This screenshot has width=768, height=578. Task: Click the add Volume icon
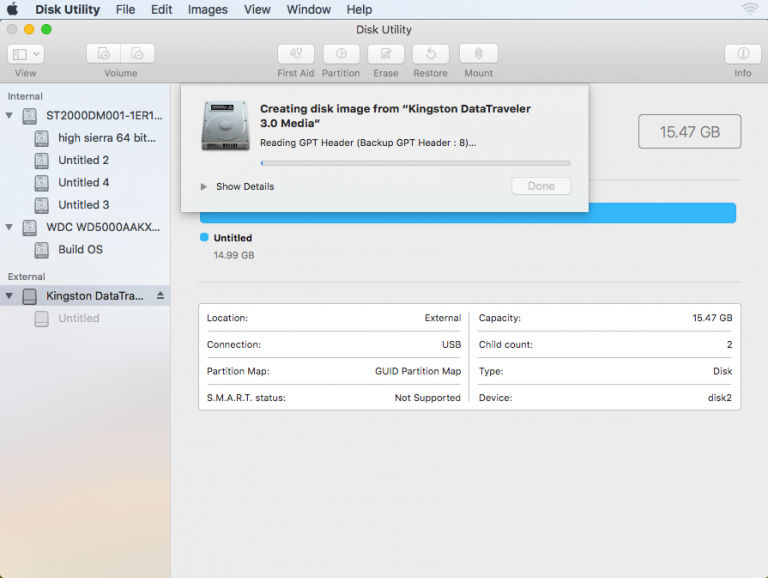point(104,54)
